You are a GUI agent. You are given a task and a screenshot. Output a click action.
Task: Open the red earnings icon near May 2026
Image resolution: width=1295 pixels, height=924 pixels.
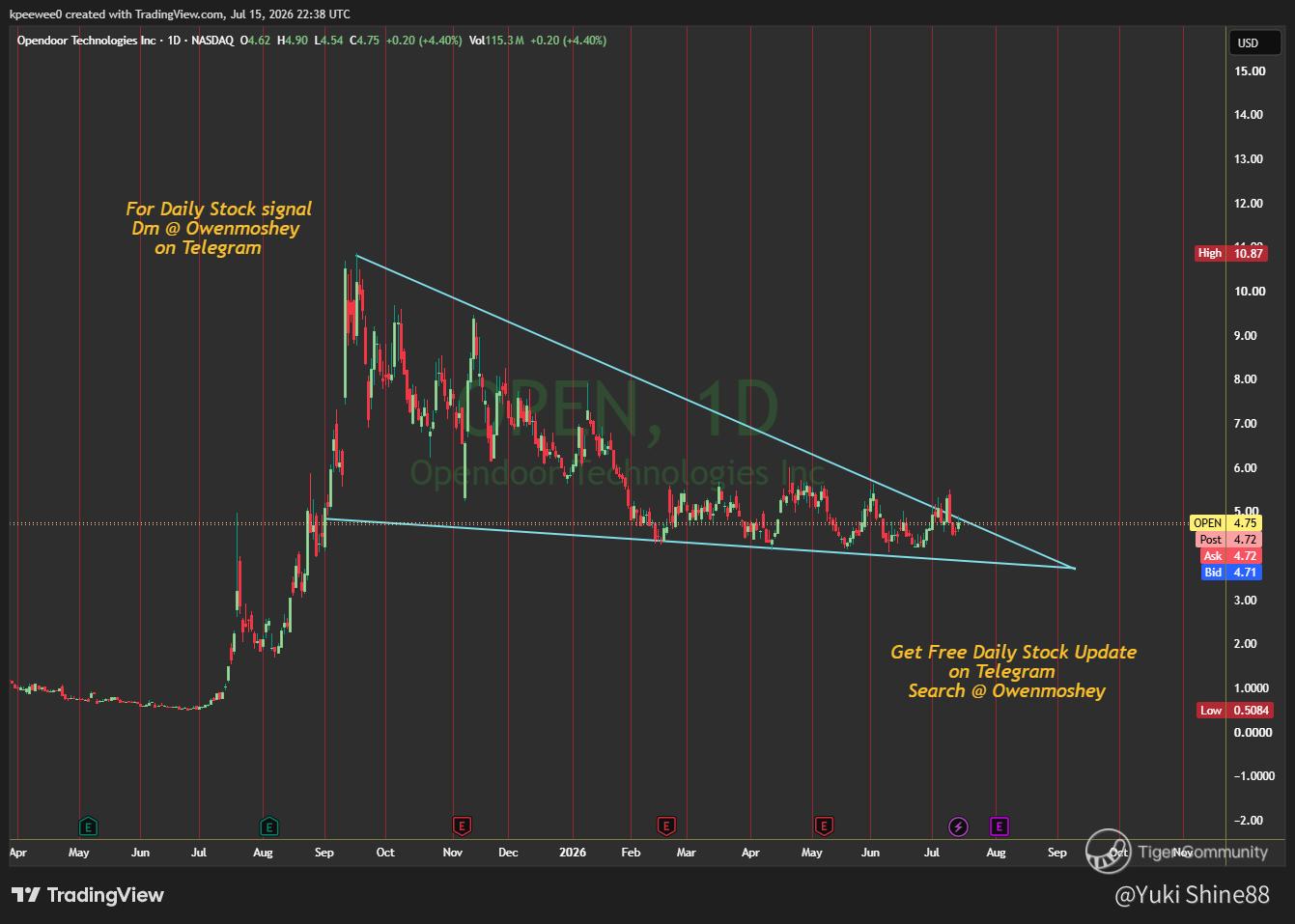[x=824, y=826]
